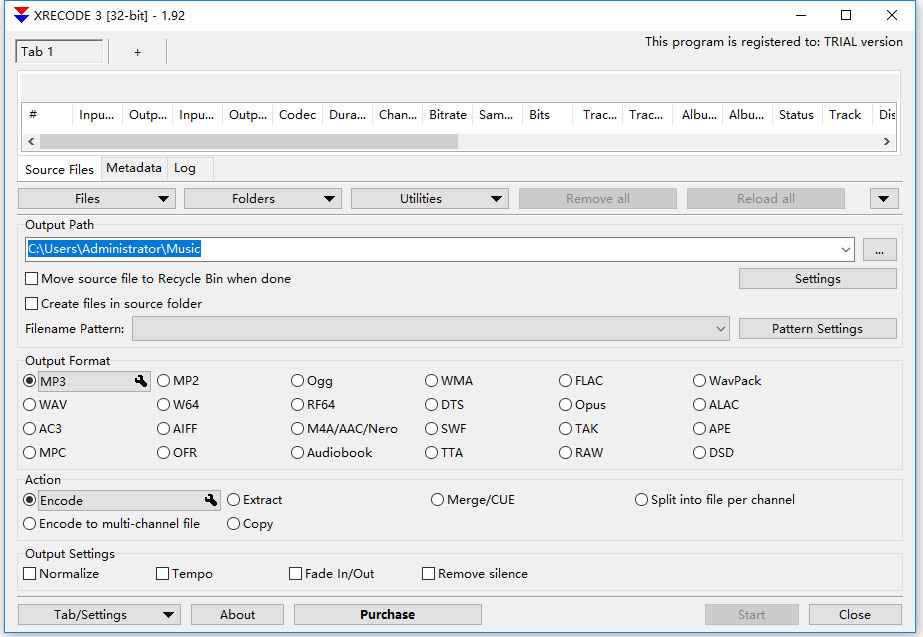Click the Track column header

845,115
